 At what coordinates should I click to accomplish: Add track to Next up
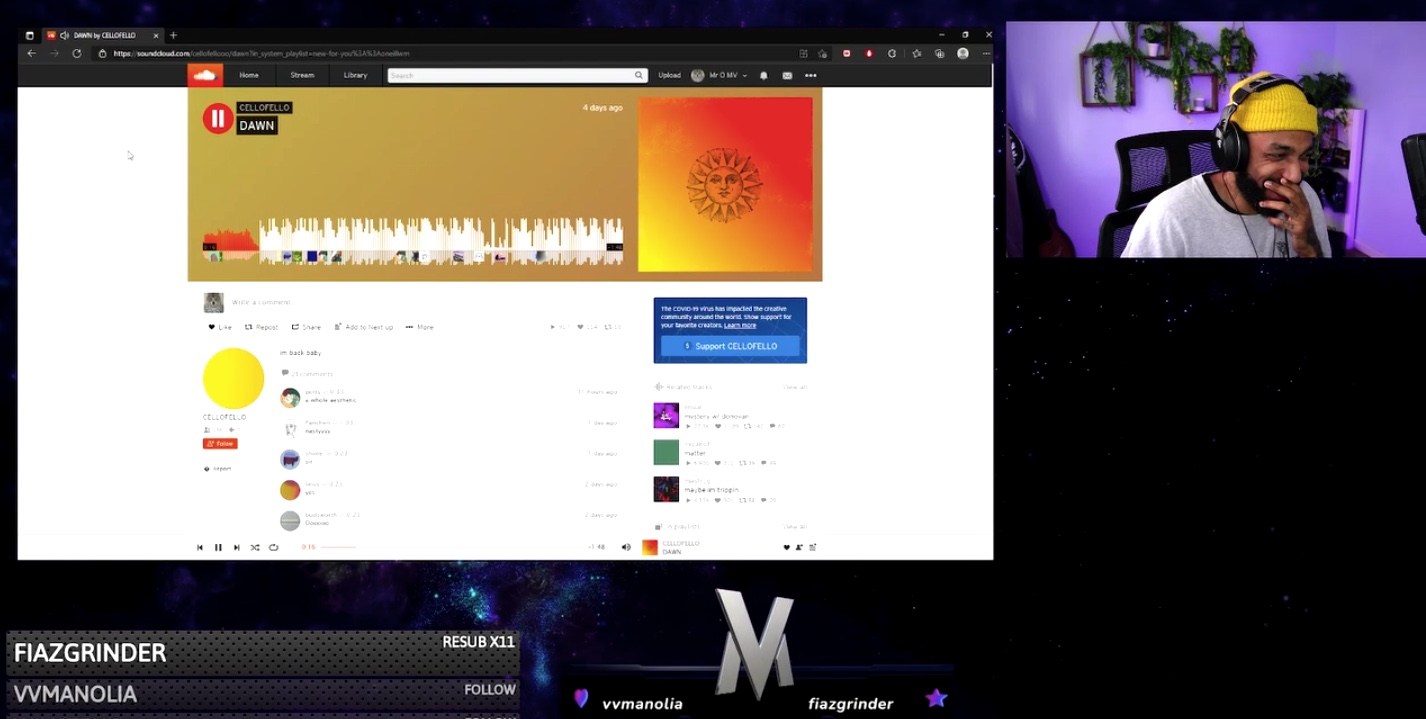coord(363,327)
